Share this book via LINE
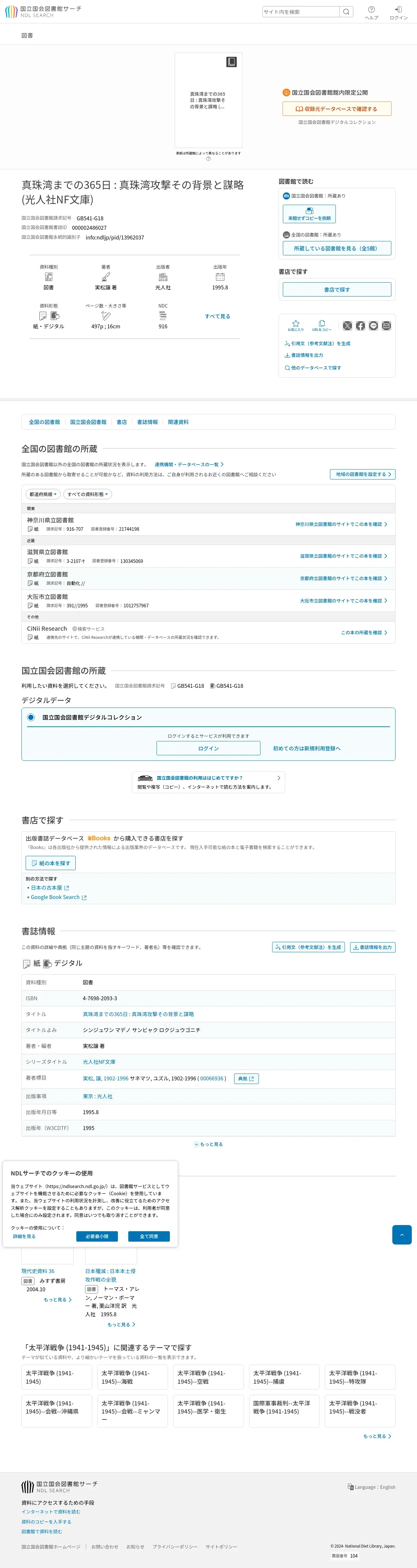Viewport: 417px width, 1568px height. 374,326
